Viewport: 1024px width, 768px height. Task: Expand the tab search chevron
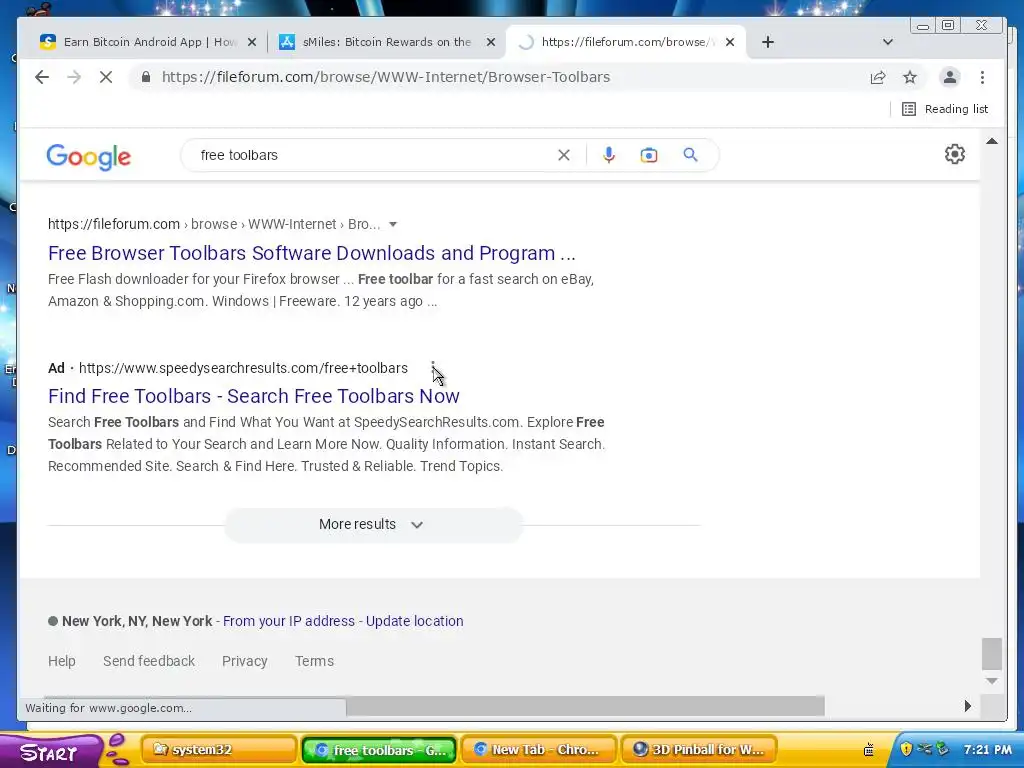[888, 42]
